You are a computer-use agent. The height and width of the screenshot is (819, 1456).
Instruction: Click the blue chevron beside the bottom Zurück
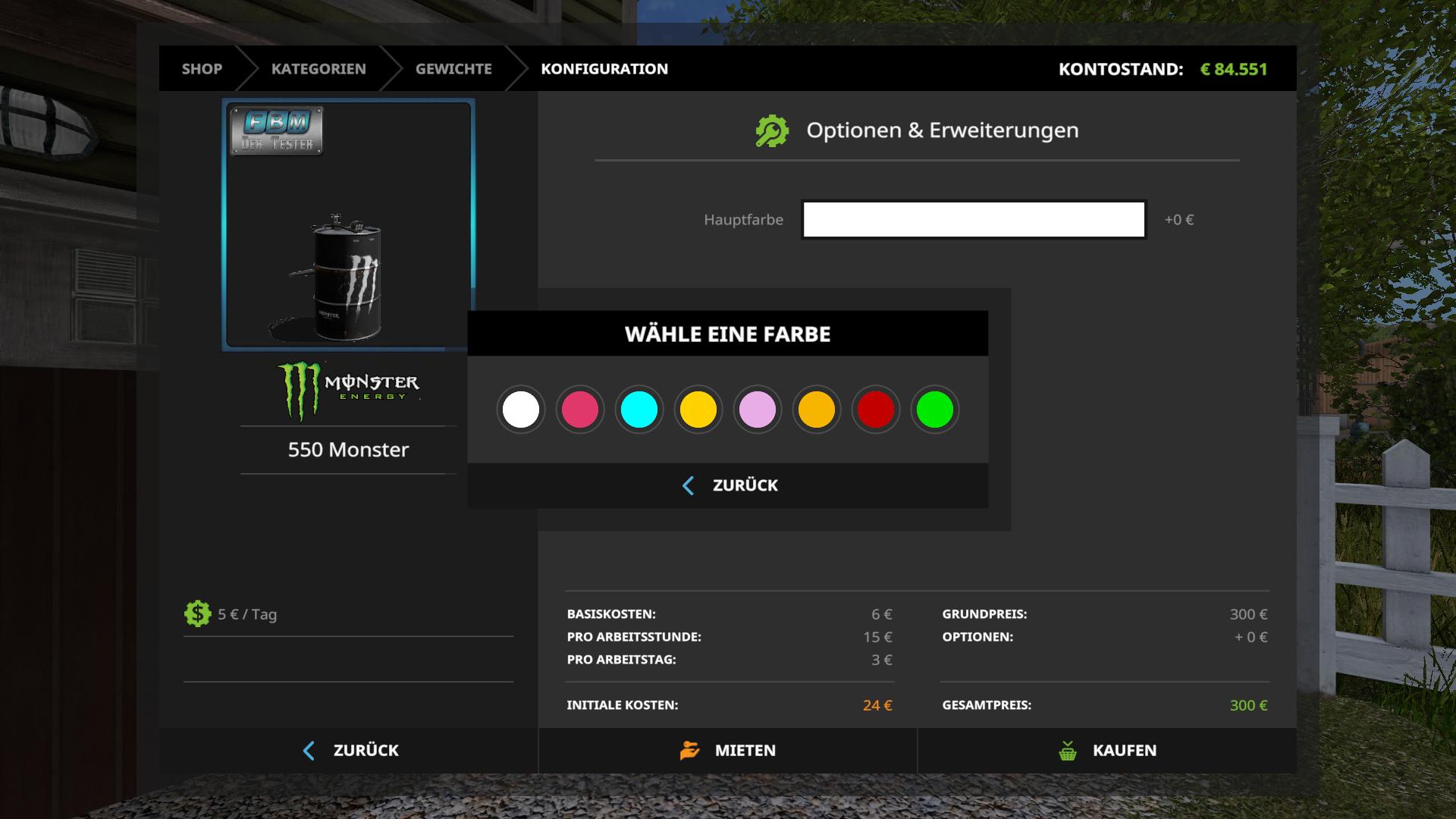click(x=309, y=751)
